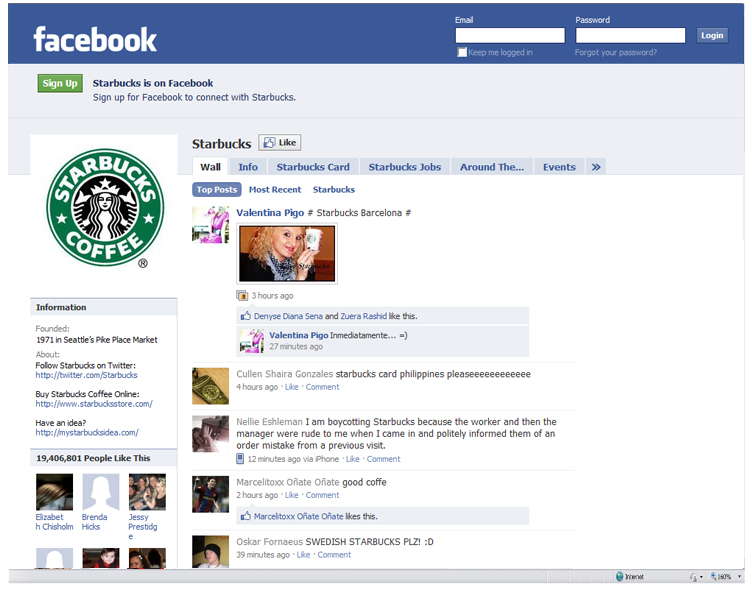This screenshot has width=752, height=596.
Task: Click the Password input field
Action: (x=630, y=35)
